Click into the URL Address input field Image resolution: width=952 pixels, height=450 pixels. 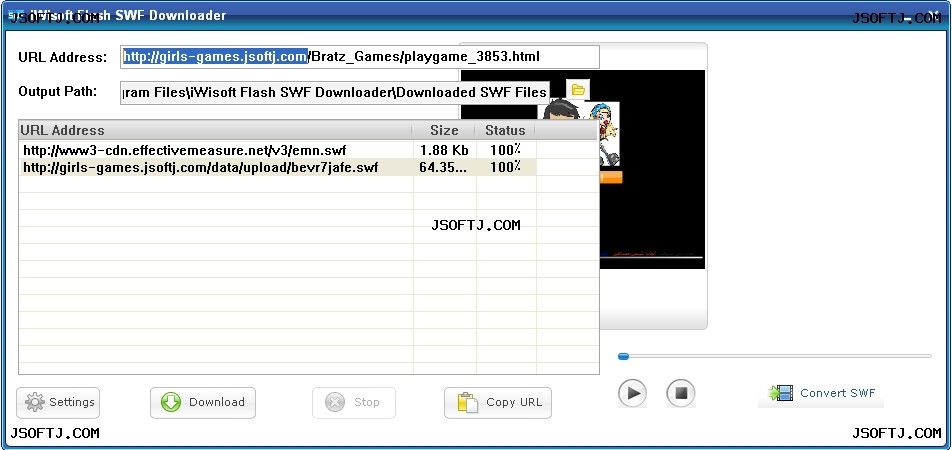coord(359,57)
